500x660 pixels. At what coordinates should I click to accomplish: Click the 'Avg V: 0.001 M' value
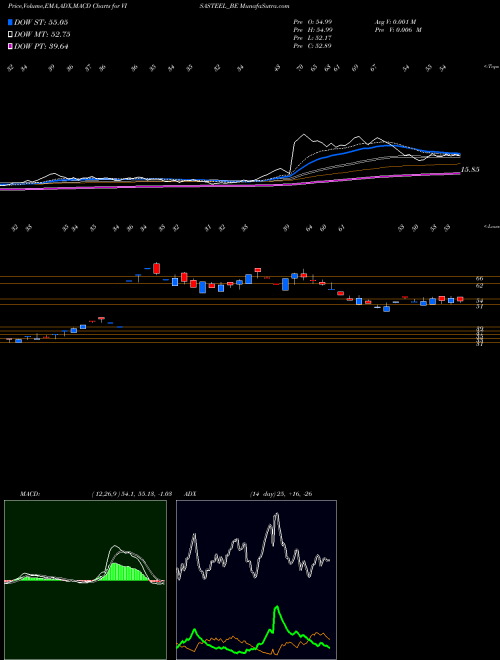(395, 22)
